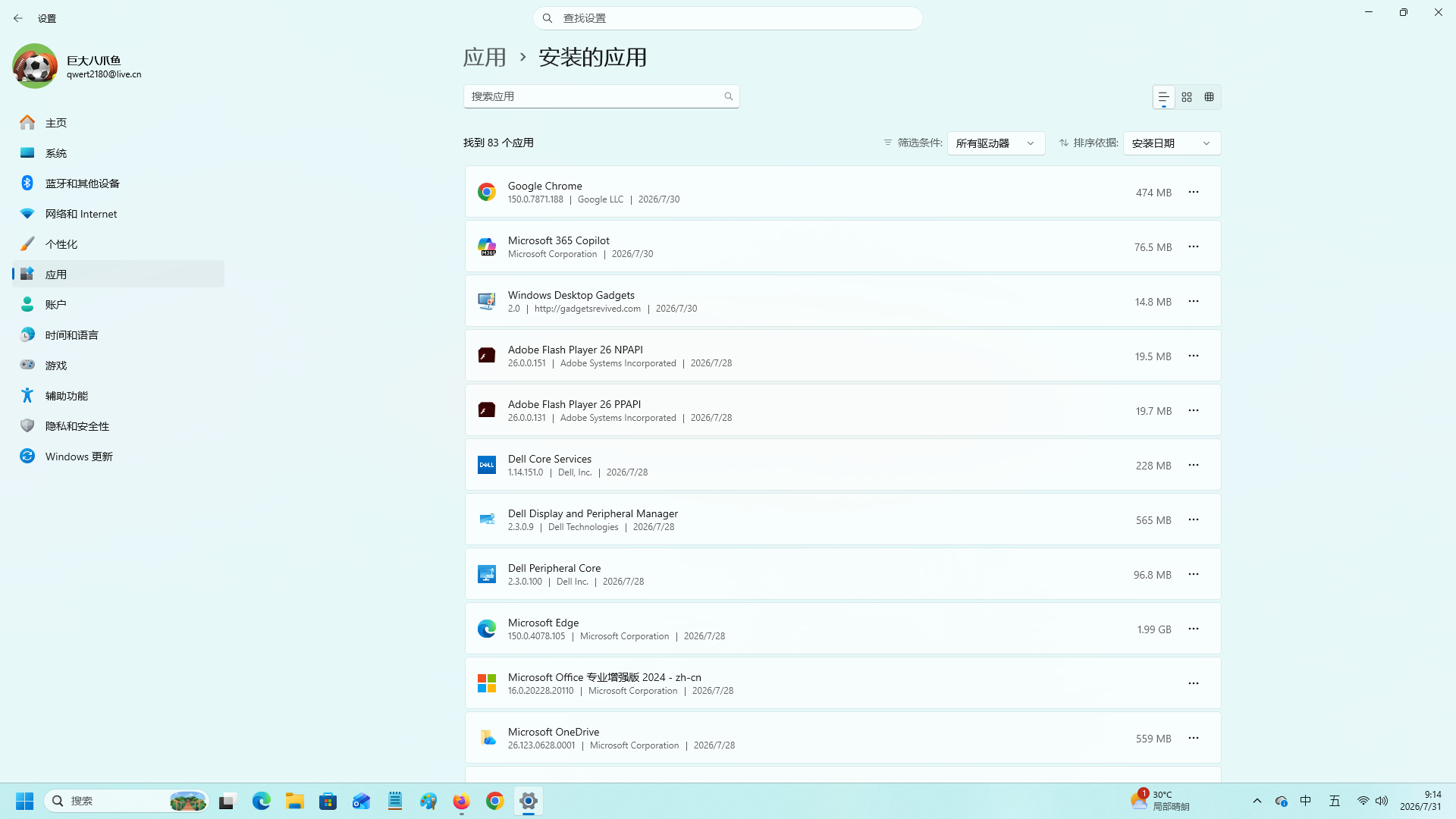Open the 账户 settings page
The width and height of the screenshot is (1456, 819).
pos(118,305)
